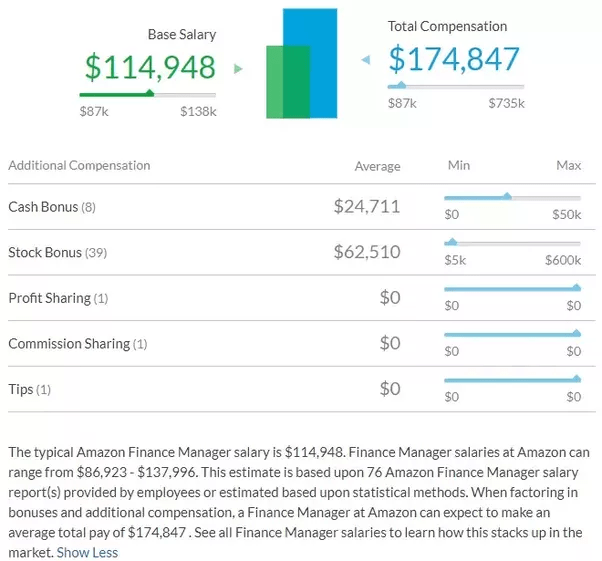Screen dimensions: 602x561
Task: Click the $114,948 base salary amount
Action: click(x=150, y=67)
